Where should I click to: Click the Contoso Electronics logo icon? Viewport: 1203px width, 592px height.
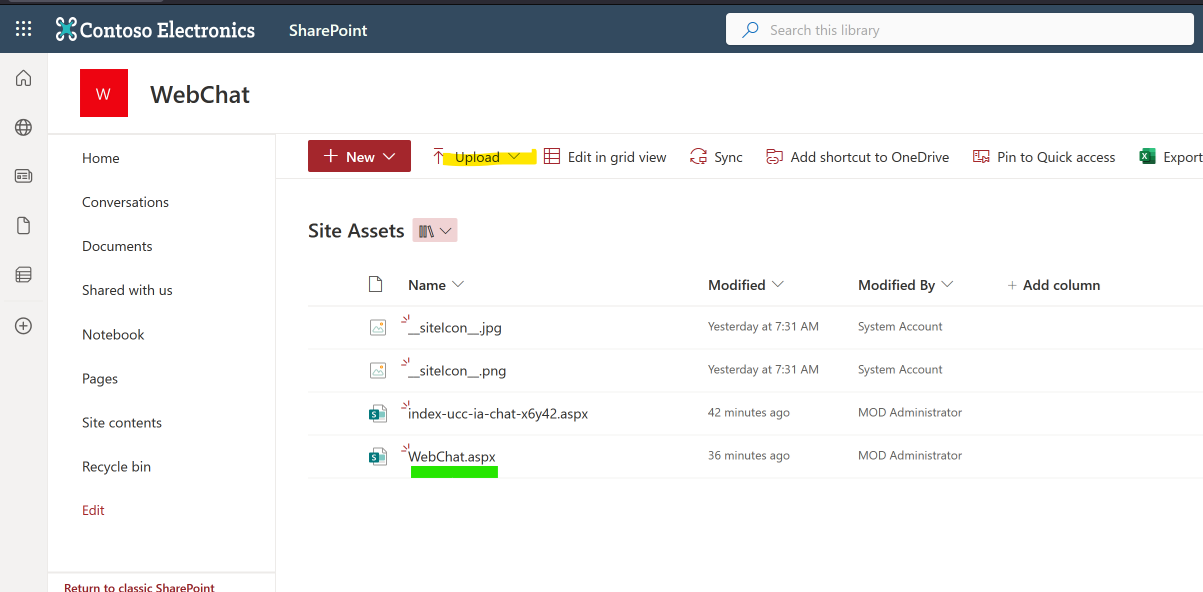66,29
